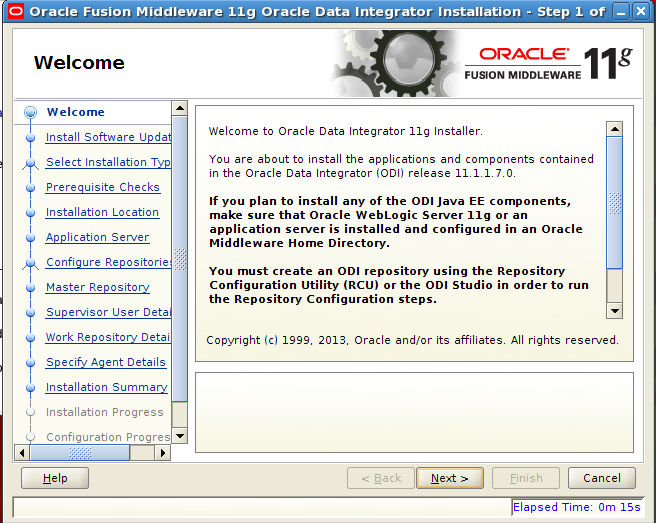Go to Work Repository Details step
Viewport: 656px width, 523px height.
(x=108, y=337)
